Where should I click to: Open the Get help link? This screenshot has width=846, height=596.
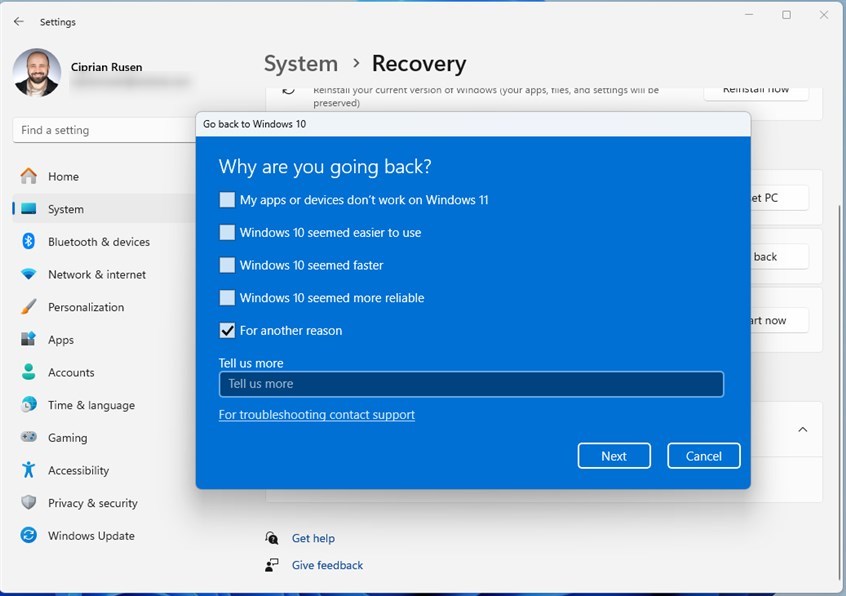pyautogui.click(x=313, y=538)
